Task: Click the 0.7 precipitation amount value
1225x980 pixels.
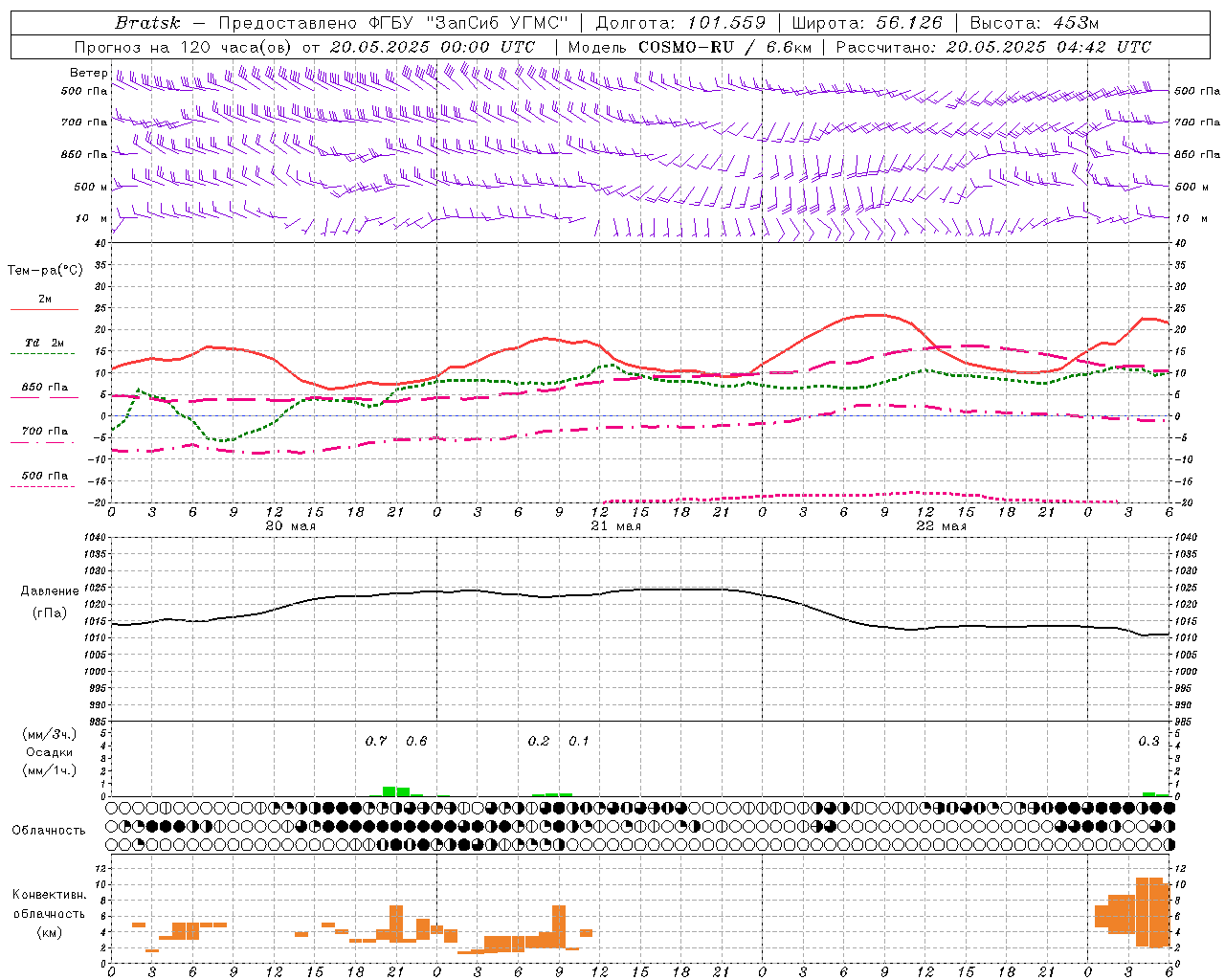Action: coord(376,741)
